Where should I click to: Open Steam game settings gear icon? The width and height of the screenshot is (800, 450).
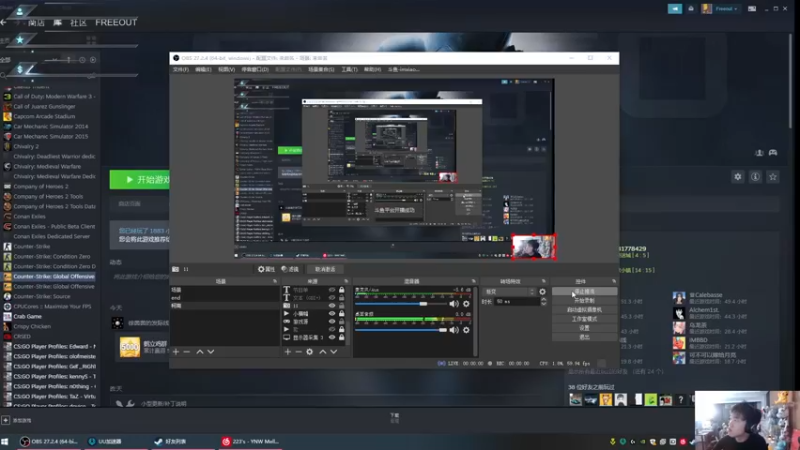738,177
